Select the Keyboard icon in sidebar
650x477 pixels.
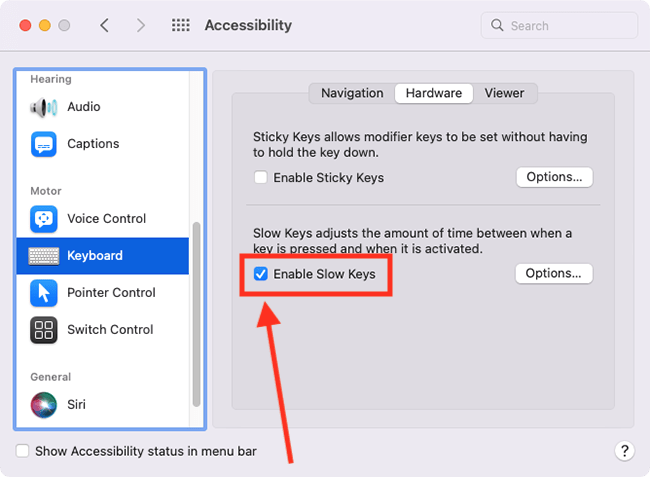pos(44,256)
